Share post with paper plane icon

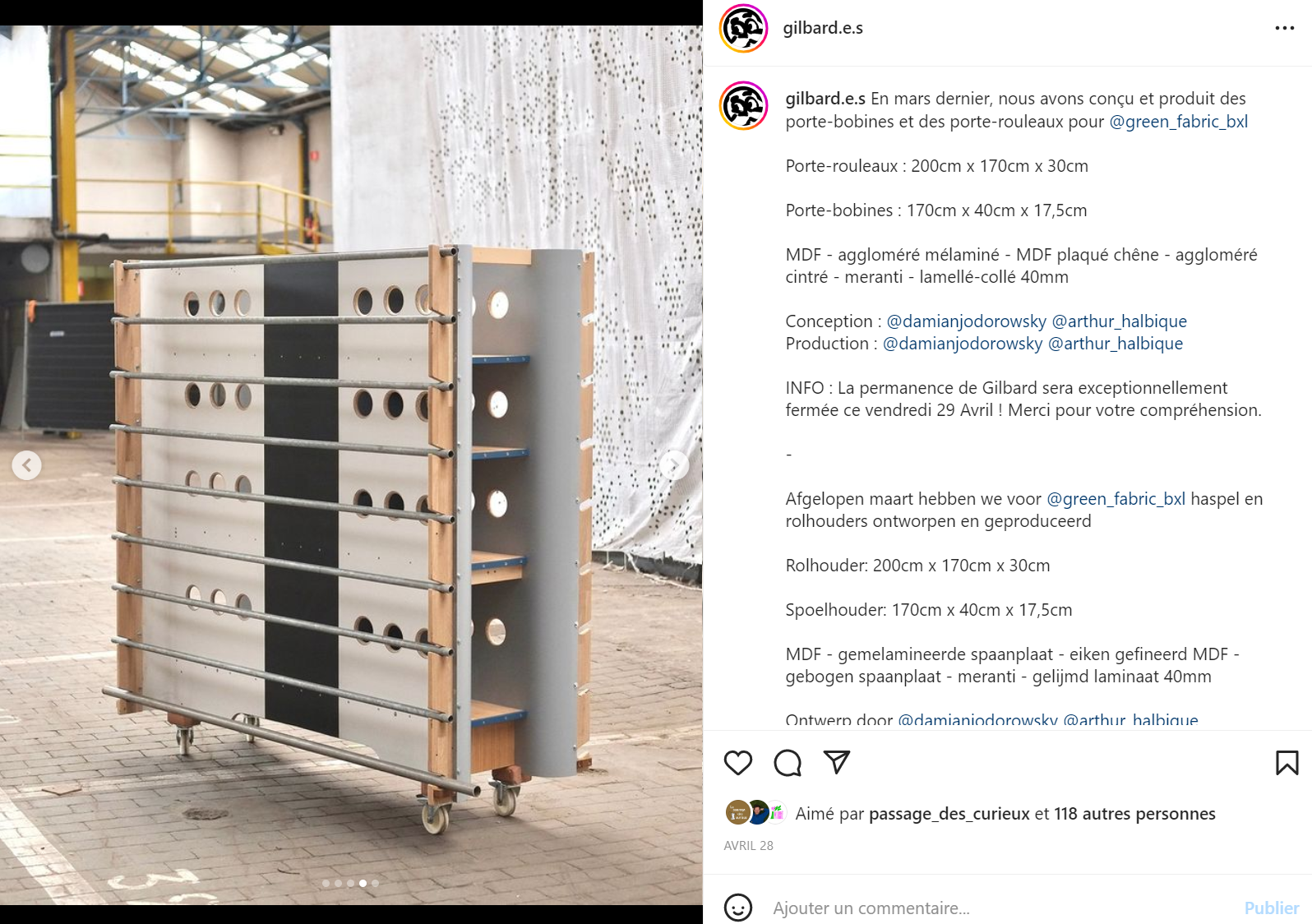pos(837,762)
